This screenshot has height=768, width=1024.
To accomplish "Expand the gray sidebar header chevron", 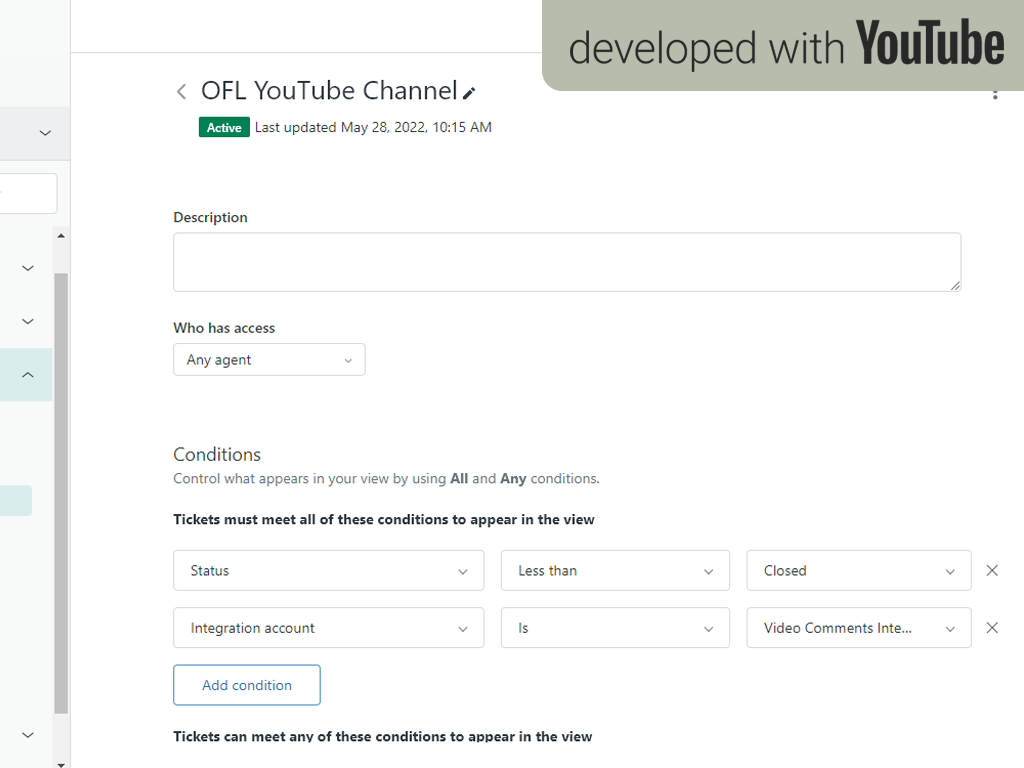I will click(45, 133).
